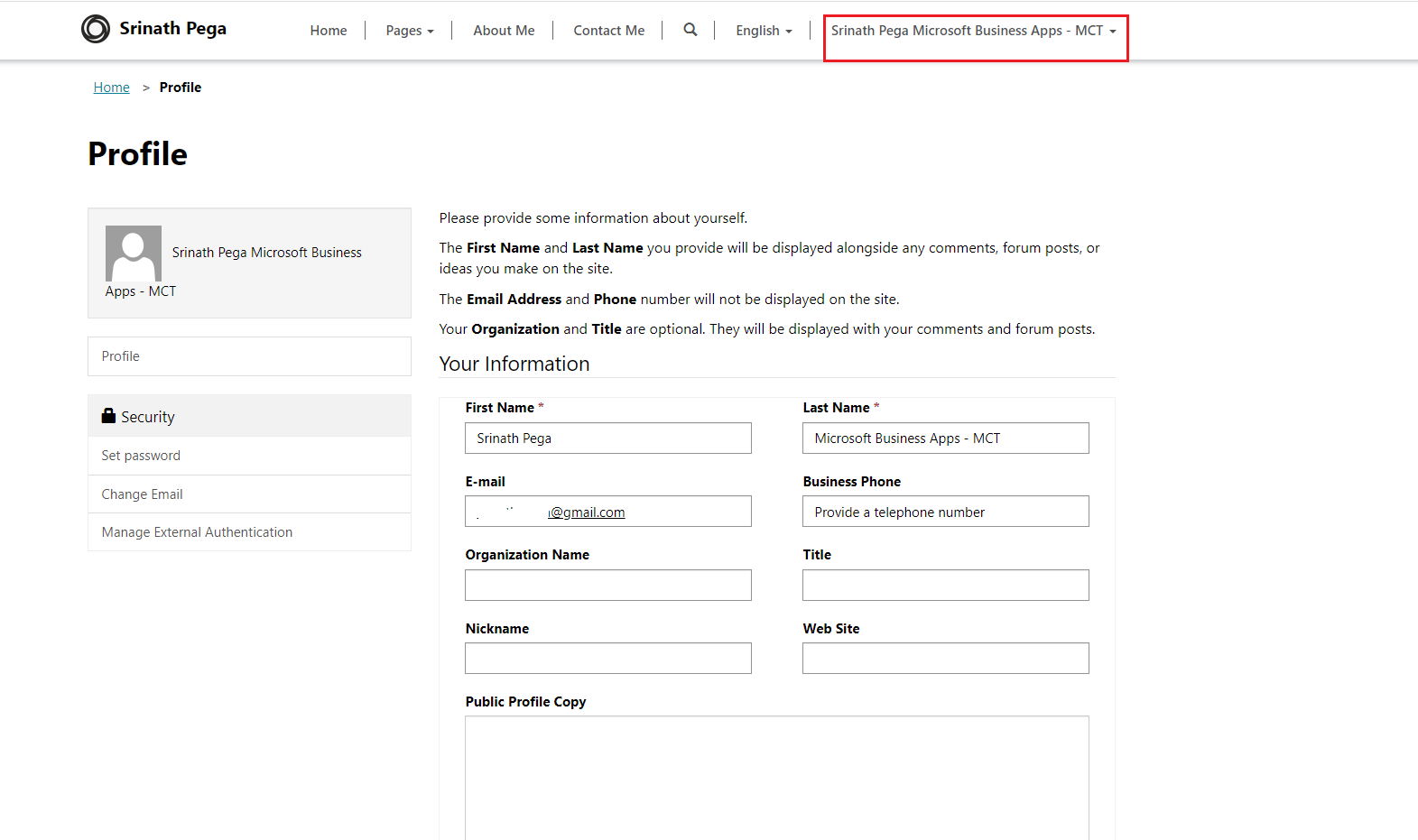Click into the Organization Name field
Viewport: 1418px width, 840px height.
[607, 585]
